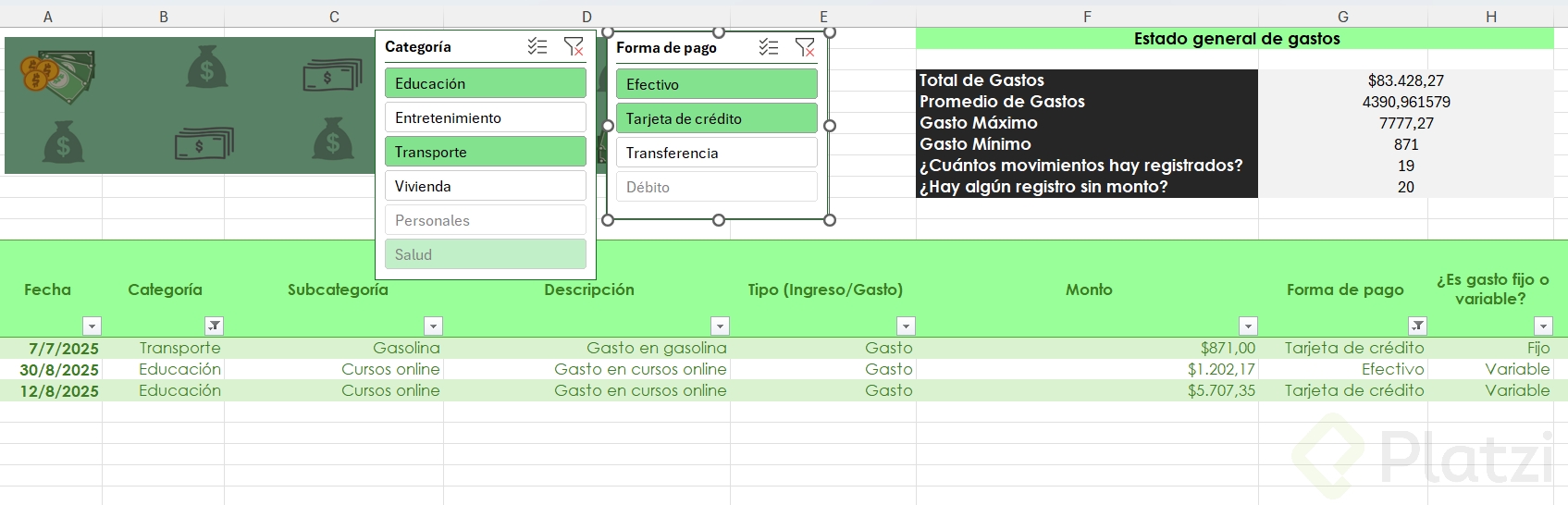Viewport: 1568px width, 505px height.
Task: Select the Total de Gastos value cell
Action: tap(1405, 80)
